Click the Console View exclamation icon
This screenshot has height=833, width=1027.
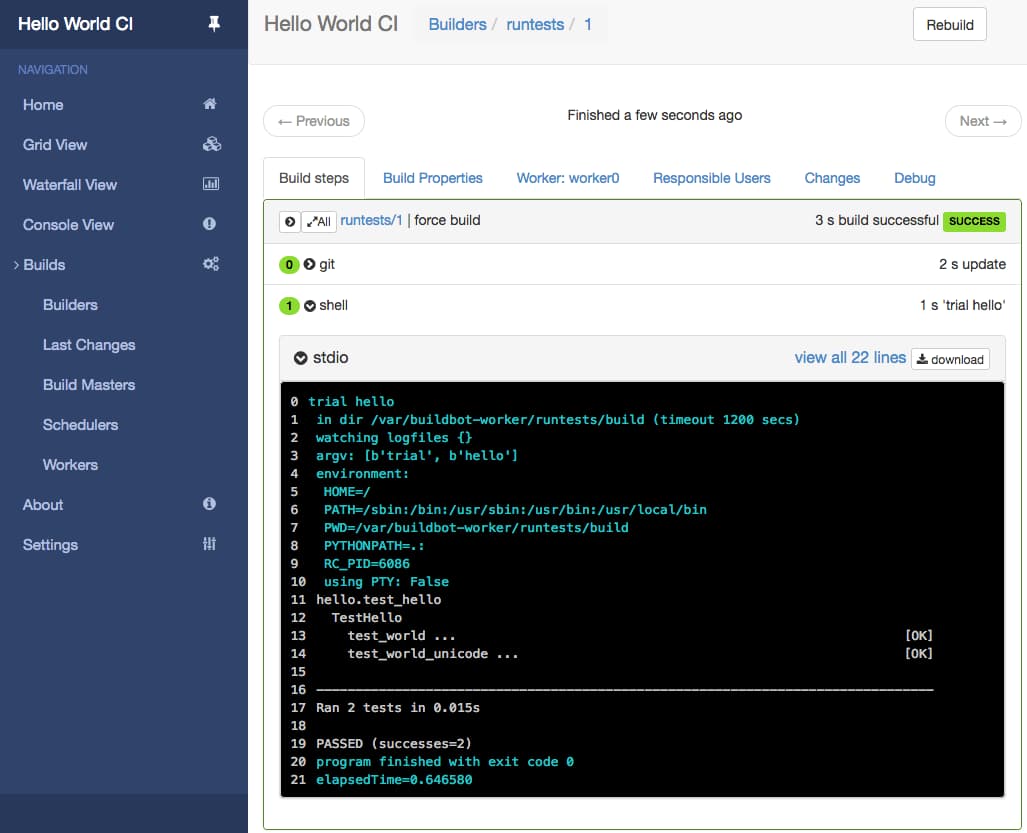209,224
